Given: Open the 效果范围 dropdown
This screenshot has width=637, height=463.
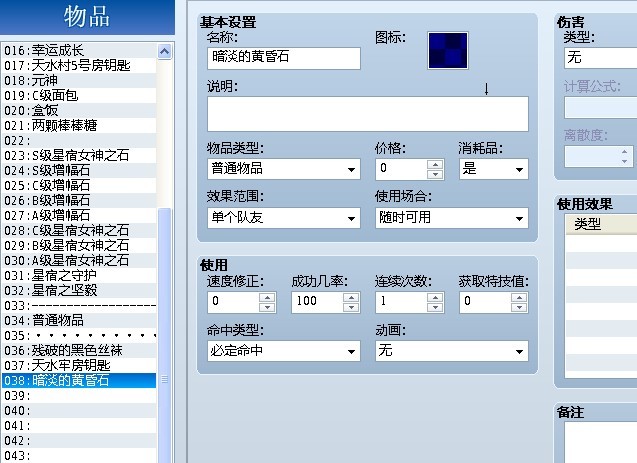Looking at the screenshot, I should (x=284, y=218).
